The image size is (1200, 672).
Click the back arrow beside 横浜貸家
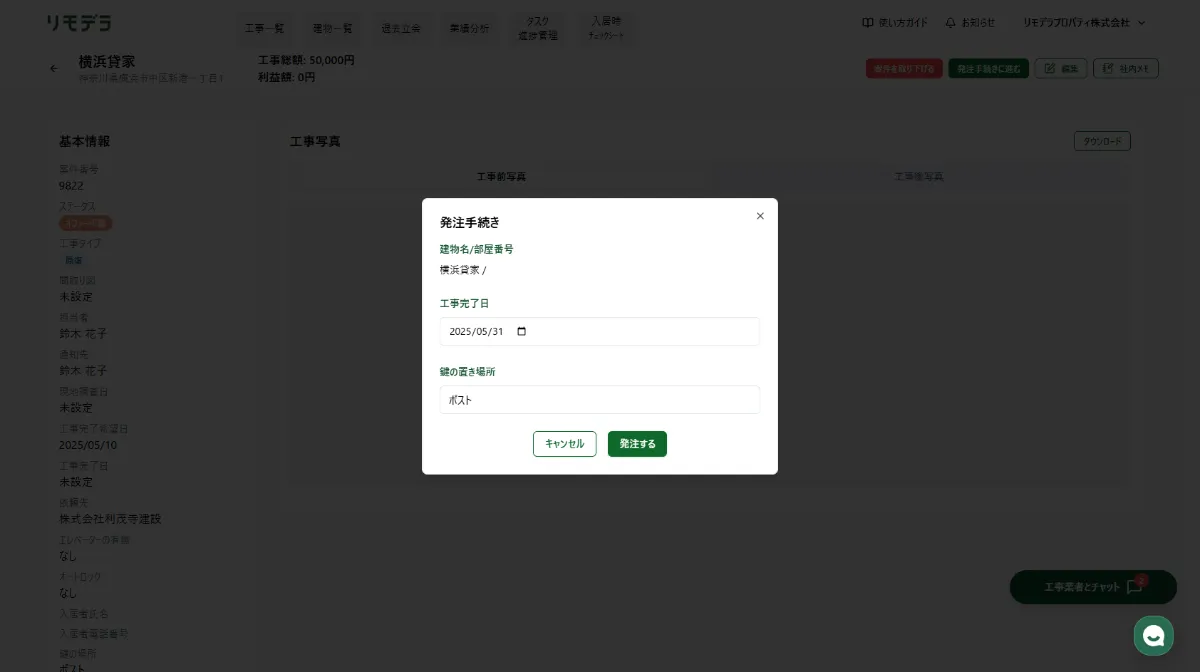click(54, 69)
